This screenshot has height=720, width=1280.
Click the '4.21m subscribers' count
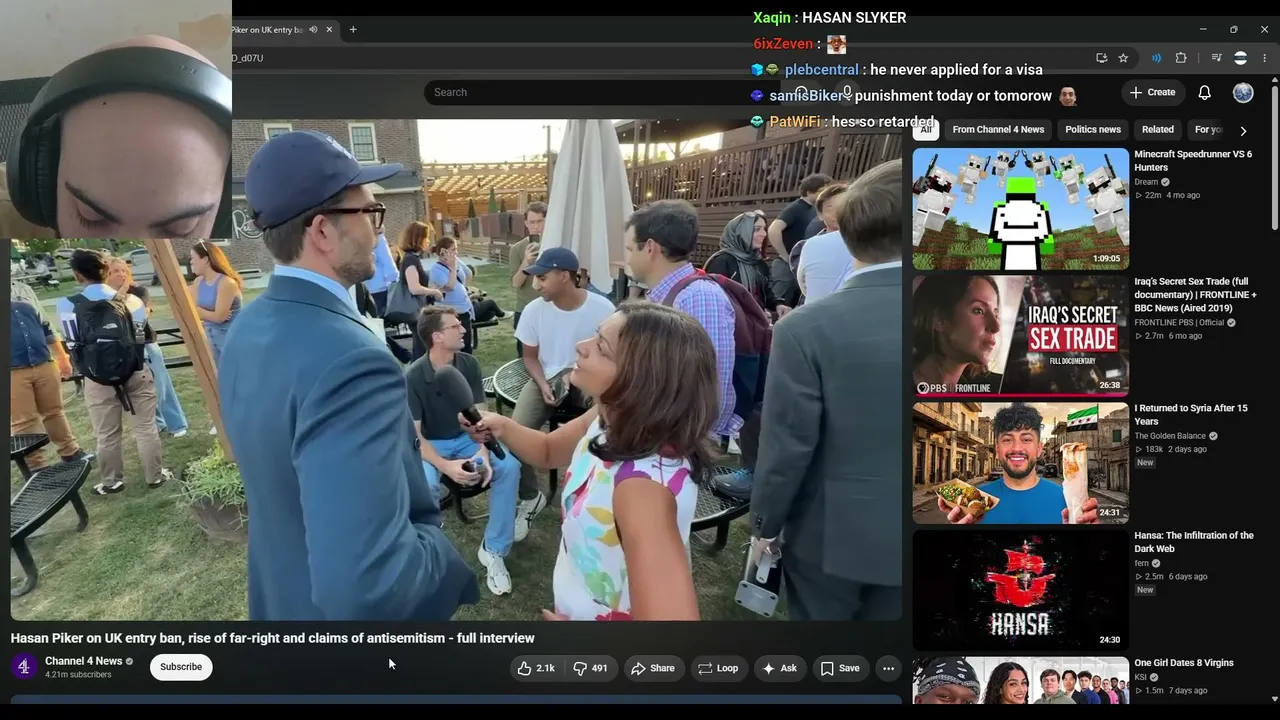point(78,675)
